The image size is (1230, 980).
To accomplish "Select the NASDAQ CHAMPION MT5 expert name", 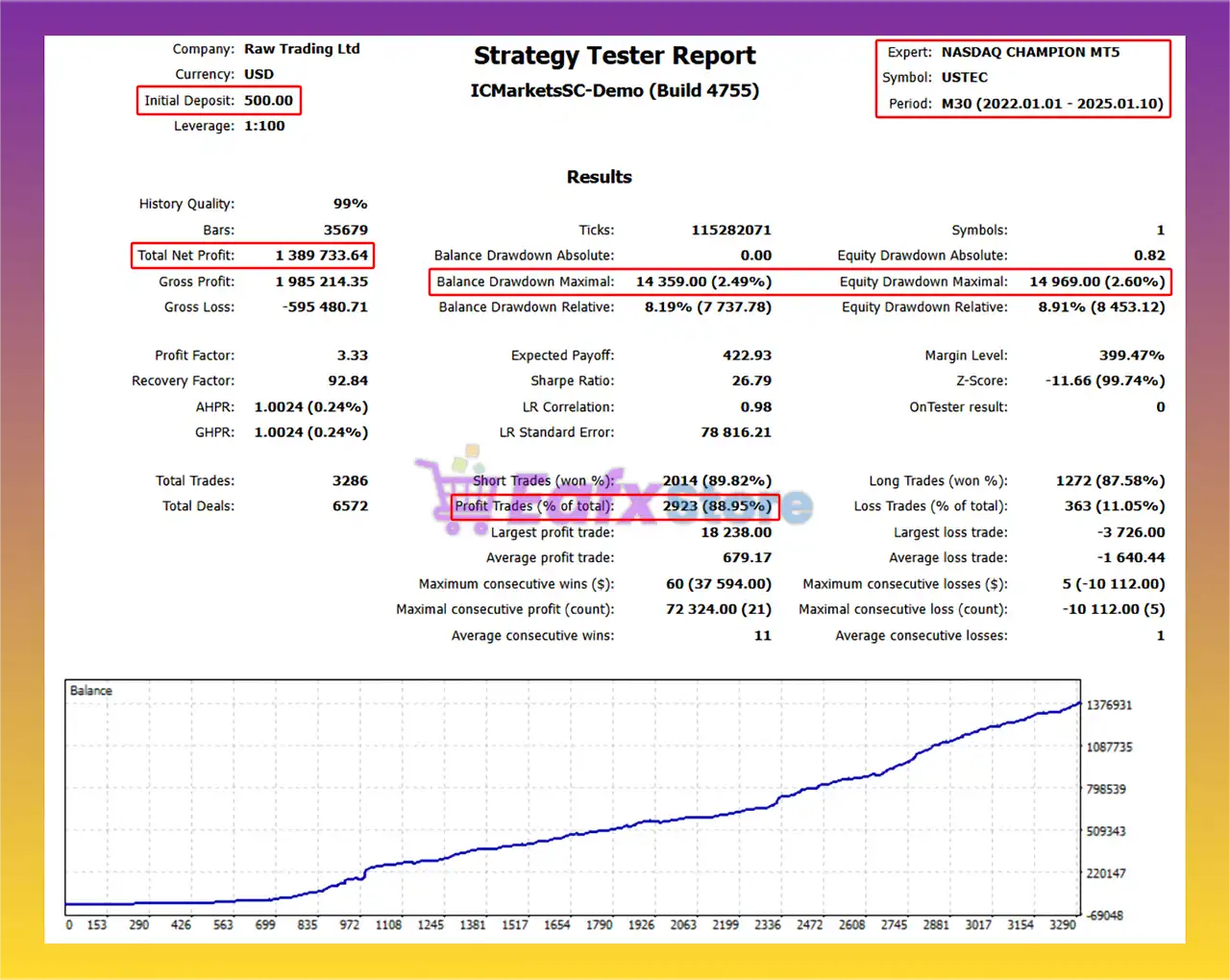I will point(1030,53).
